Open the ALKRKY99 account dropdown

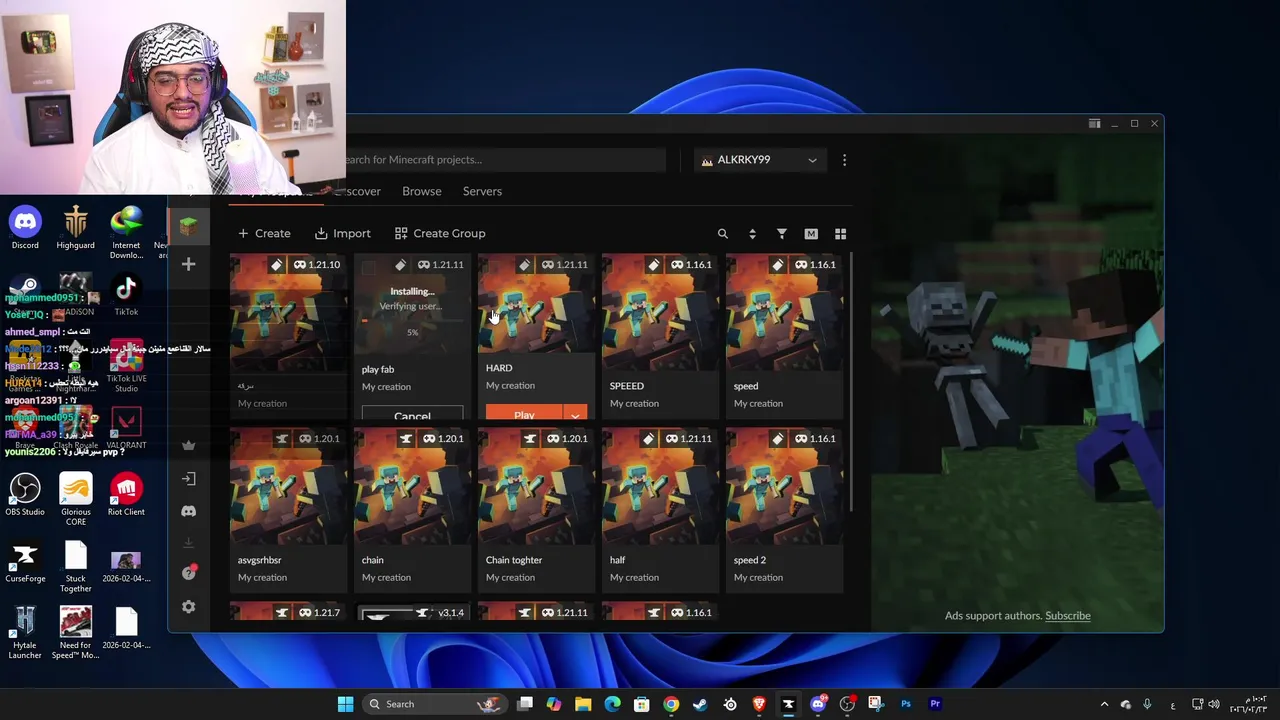pos(760,160)
